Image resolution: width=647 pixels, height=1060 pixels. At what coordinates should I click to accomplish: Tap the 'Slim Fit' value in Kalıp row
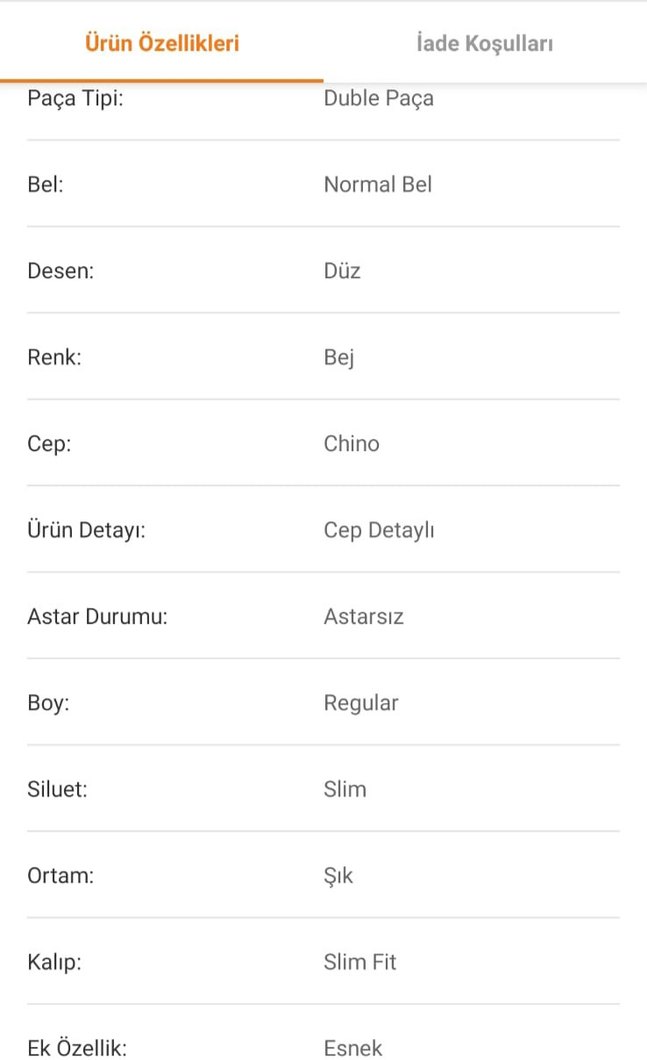pyautogui.click(x=359, y=962)
